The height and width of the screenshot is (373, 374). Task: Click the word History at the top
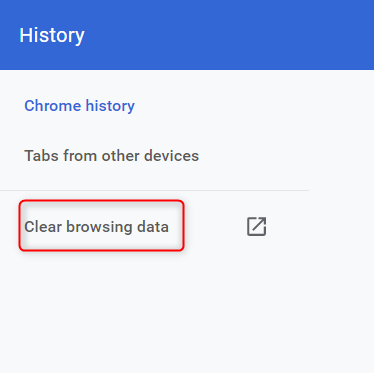click(52, 35)
